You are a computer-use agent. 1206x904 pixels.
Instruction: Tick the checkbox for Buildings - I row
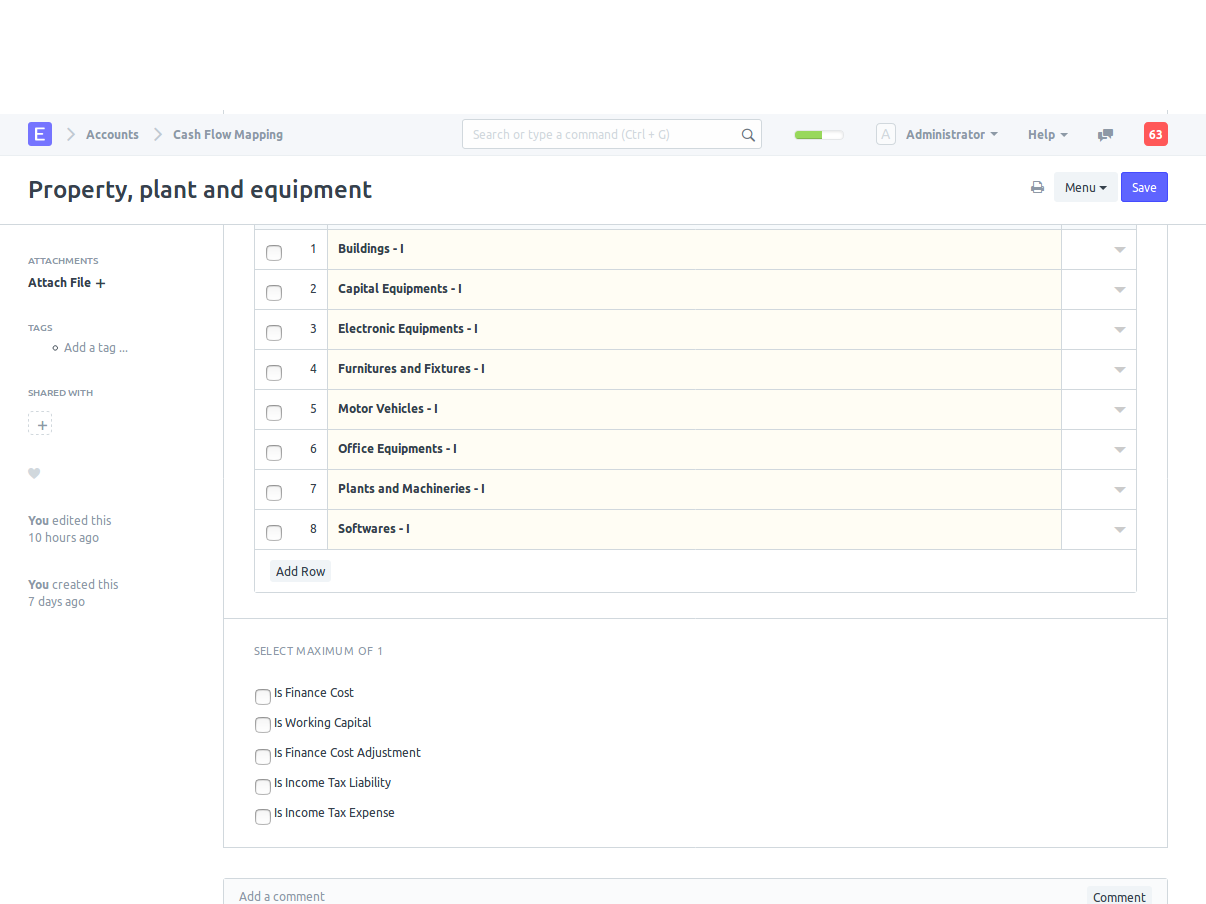tap(274, 253)
